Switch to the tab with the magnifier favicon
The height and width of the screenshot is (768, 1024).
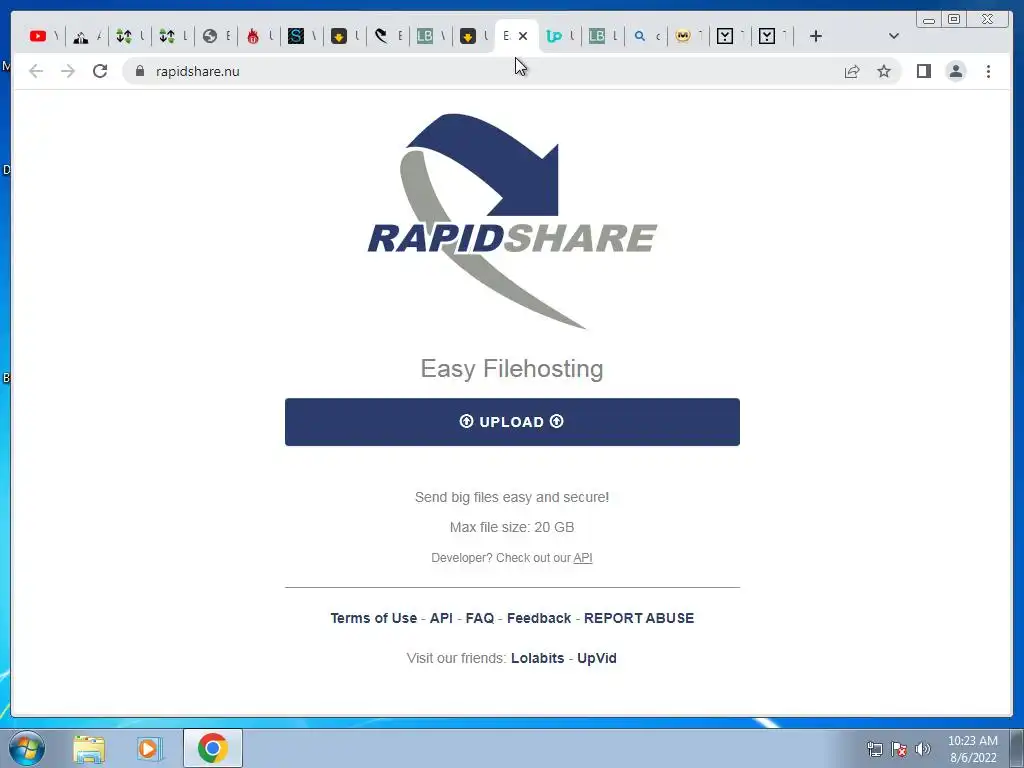[x=645, y=36]
